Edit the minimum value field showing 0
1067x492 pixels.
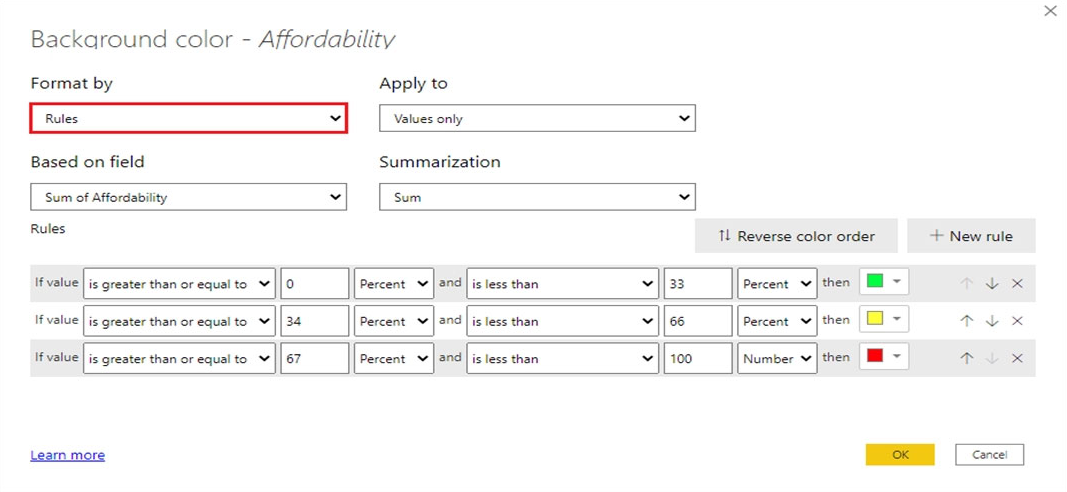click(315, 284)
